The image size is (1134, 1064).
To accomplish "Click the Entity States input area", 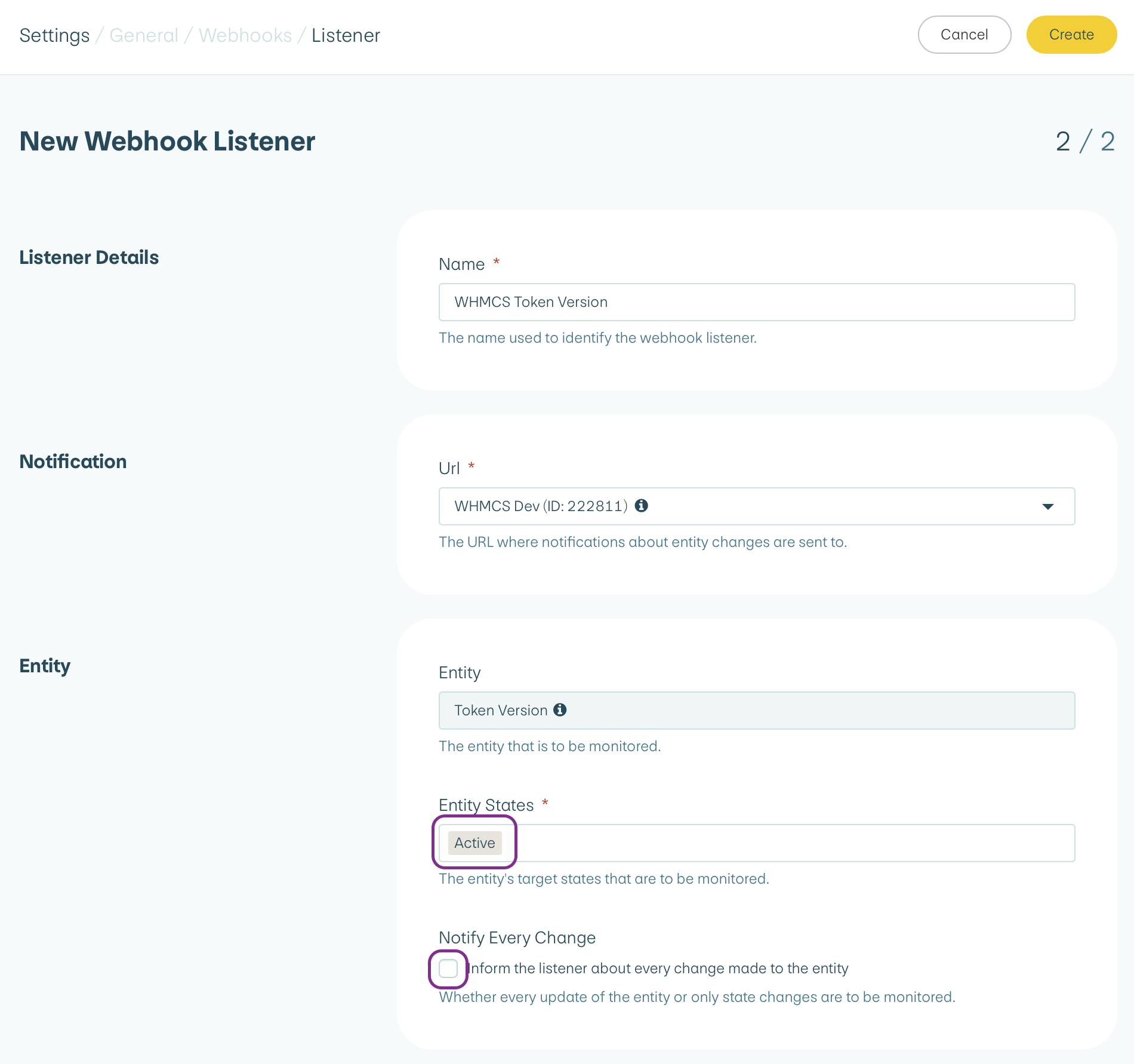I will click(776, 843).
